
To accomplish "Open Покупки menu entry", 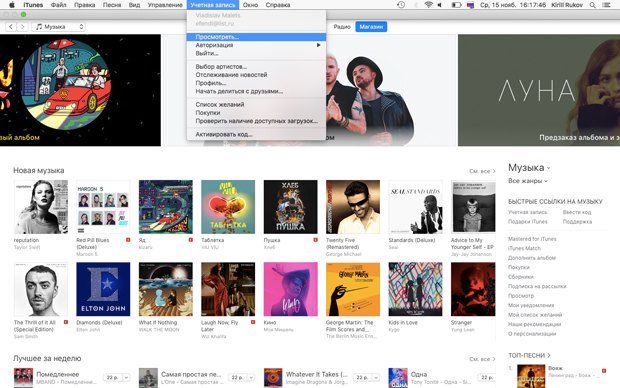I will 256,113.
